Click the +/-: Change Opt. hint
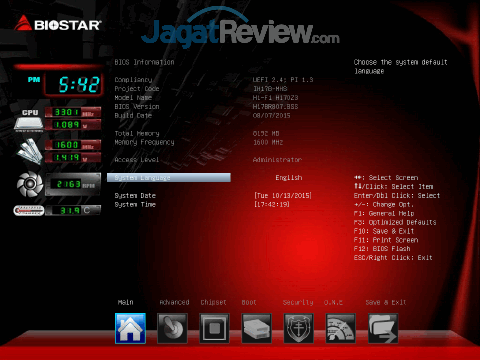The height and width of the screenshot is (360, 480). click(x=384, y=205)
